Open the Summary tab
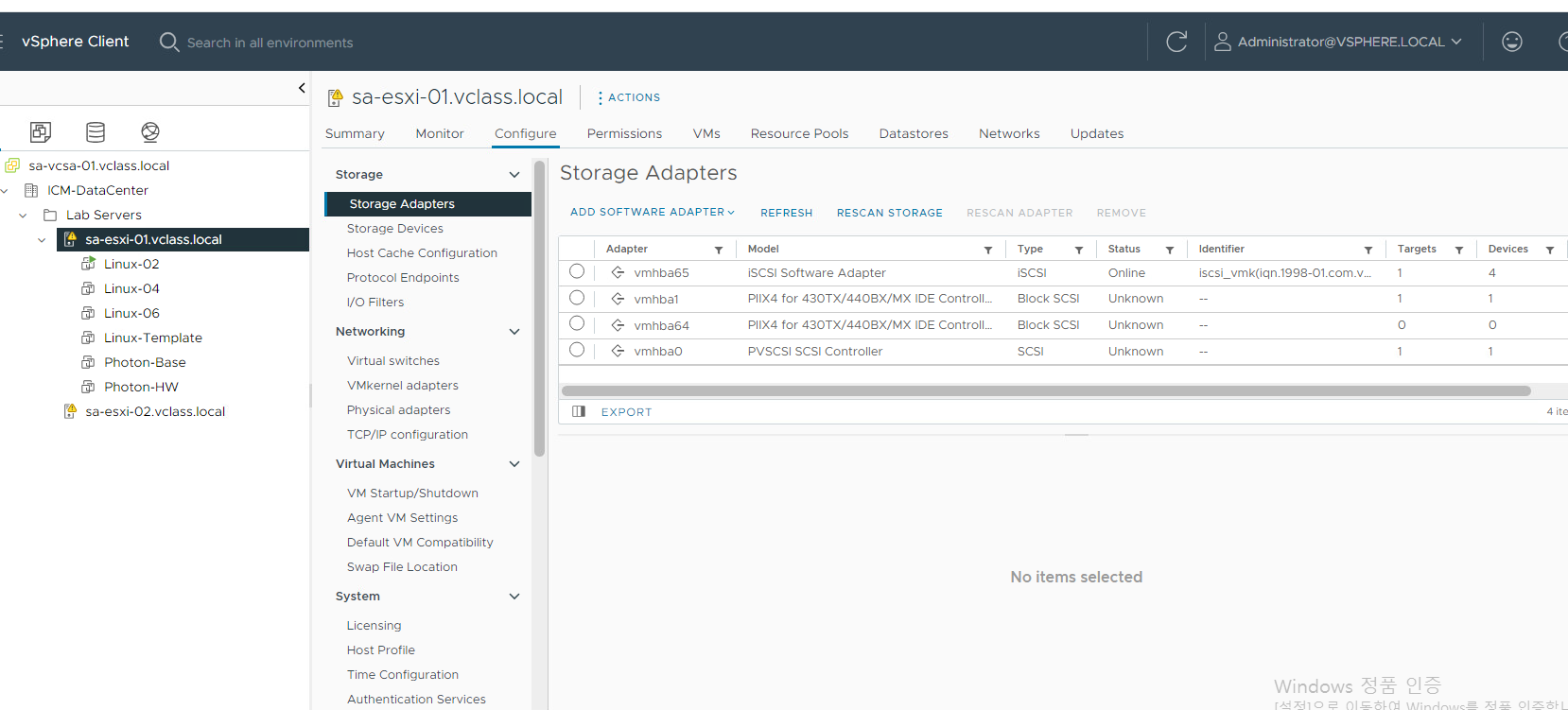 coord(355,133)
